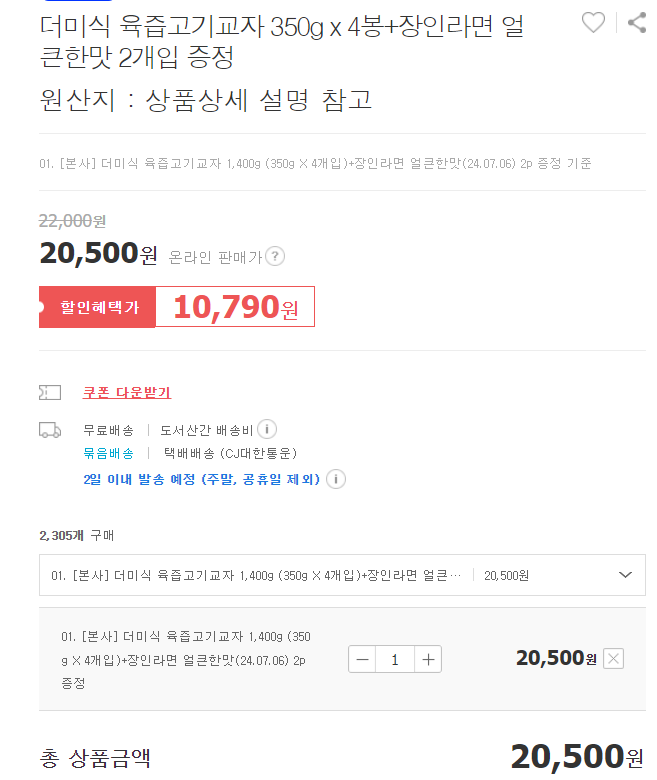Click the 10,790원 discounted price box
The height and width of the screenshot is (780, 657).
tap(235, 307)
